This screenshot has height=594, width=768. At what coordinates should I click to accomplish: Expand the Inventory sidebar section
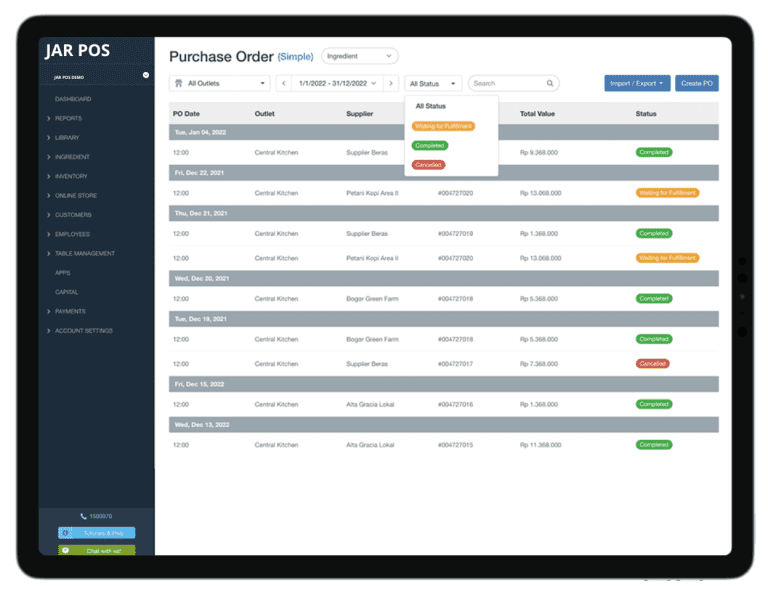71,176
